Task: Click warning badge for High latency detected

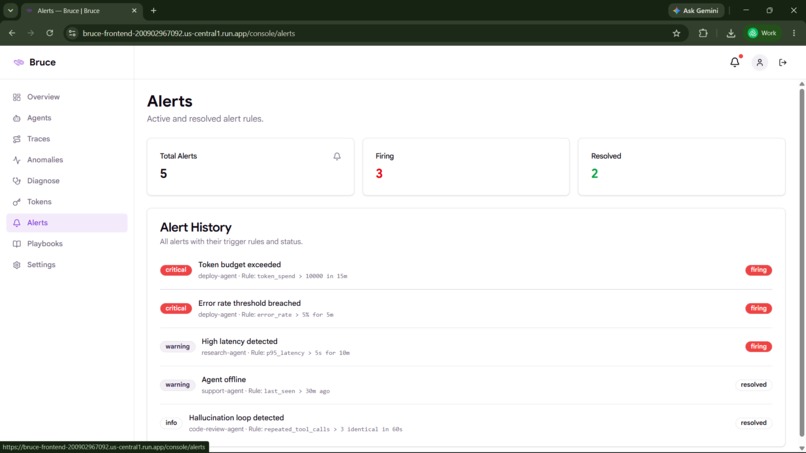Action: pyautogui.click(x=177, y=347)
